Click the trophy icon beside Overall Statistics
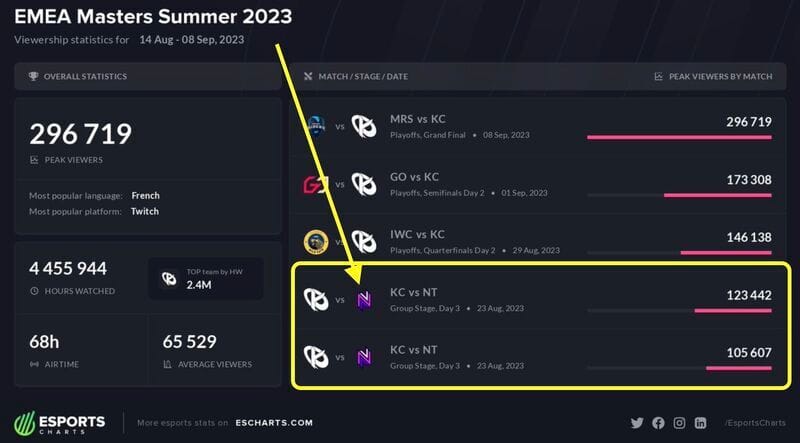Screen dimensions: 800x443 point(33,76)
